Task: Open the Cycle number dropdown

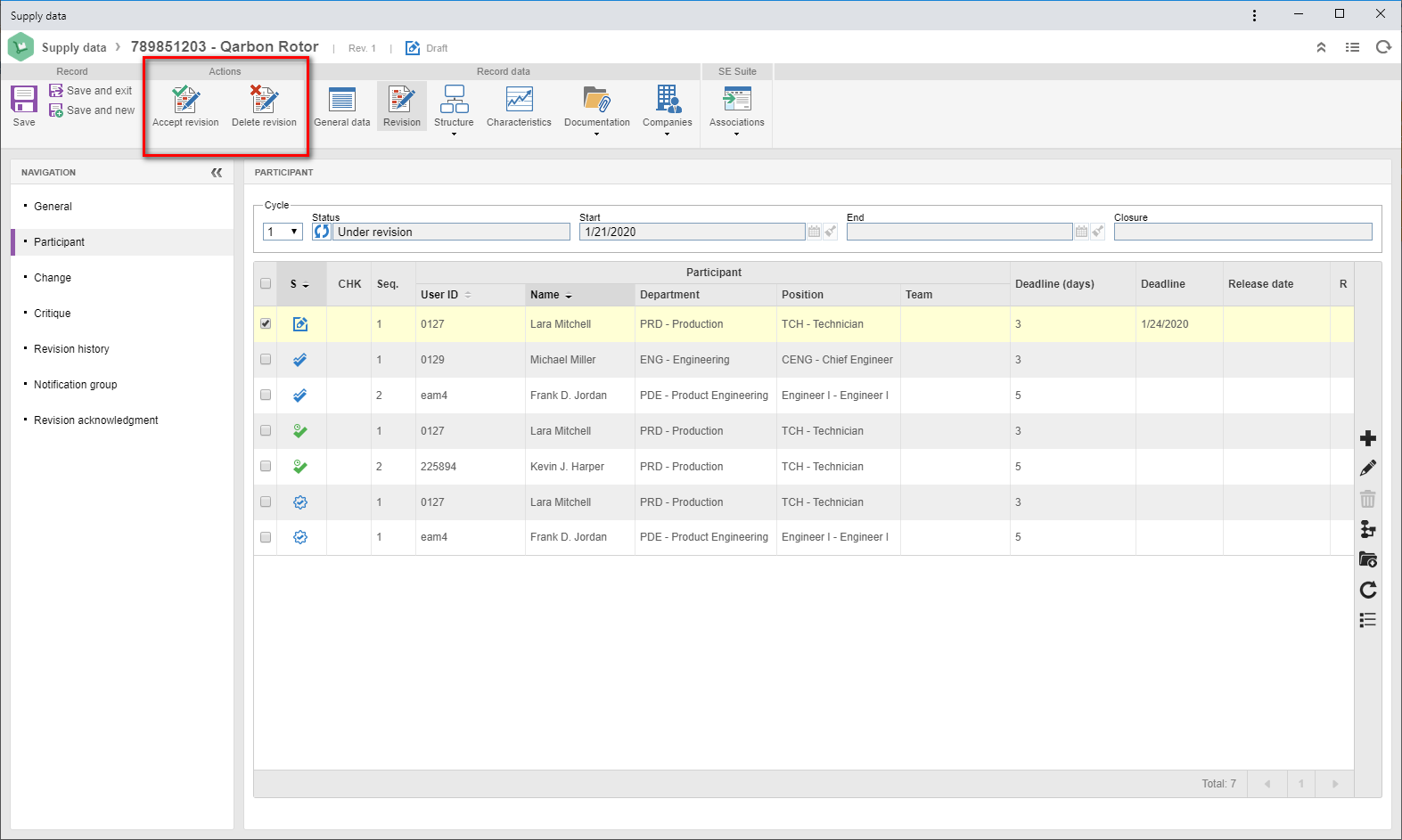Action: (283, 232)
